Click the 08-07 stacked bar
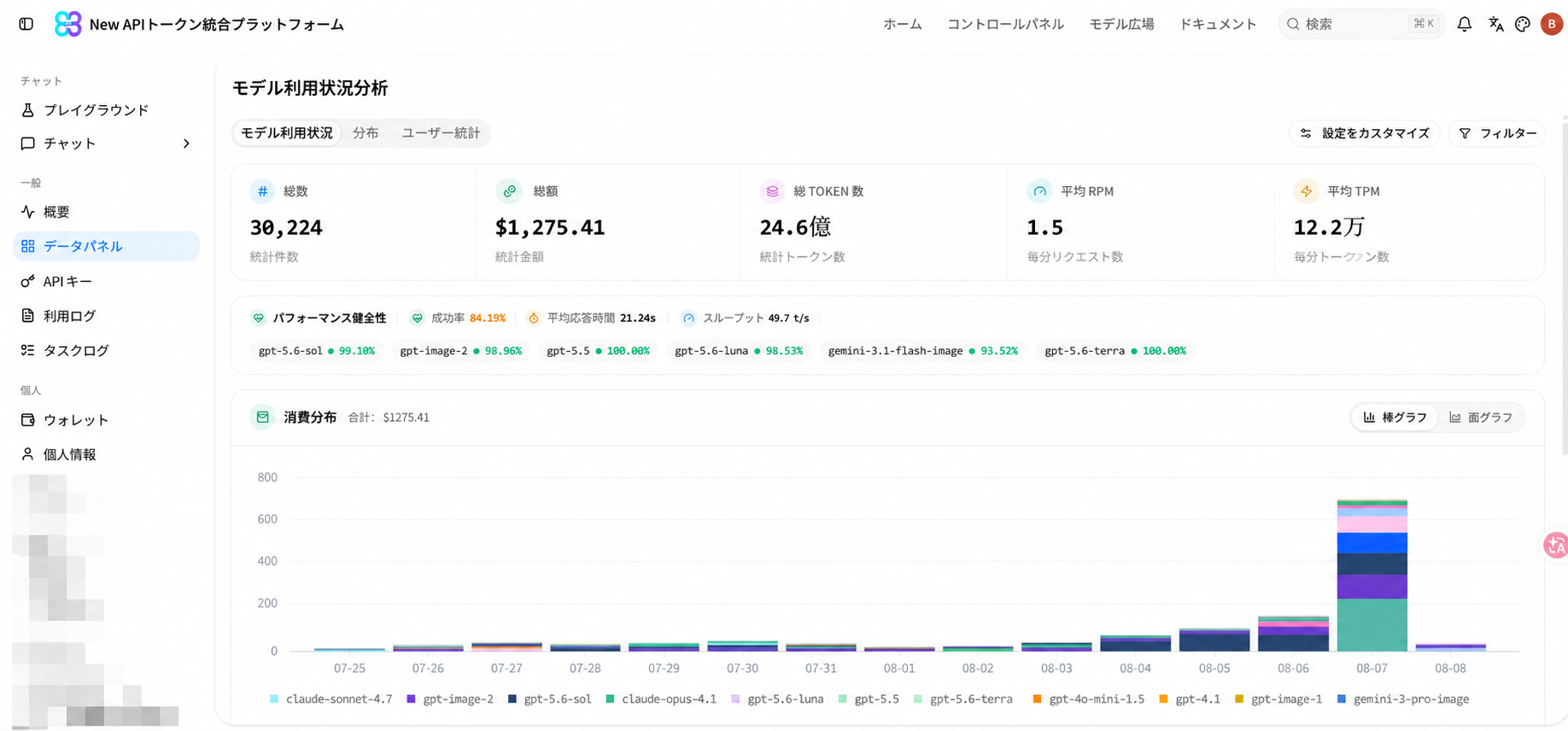Image resolution: width=1568 pixels, height=731 pixels. pyautogui.click(x=1372, y=576)
